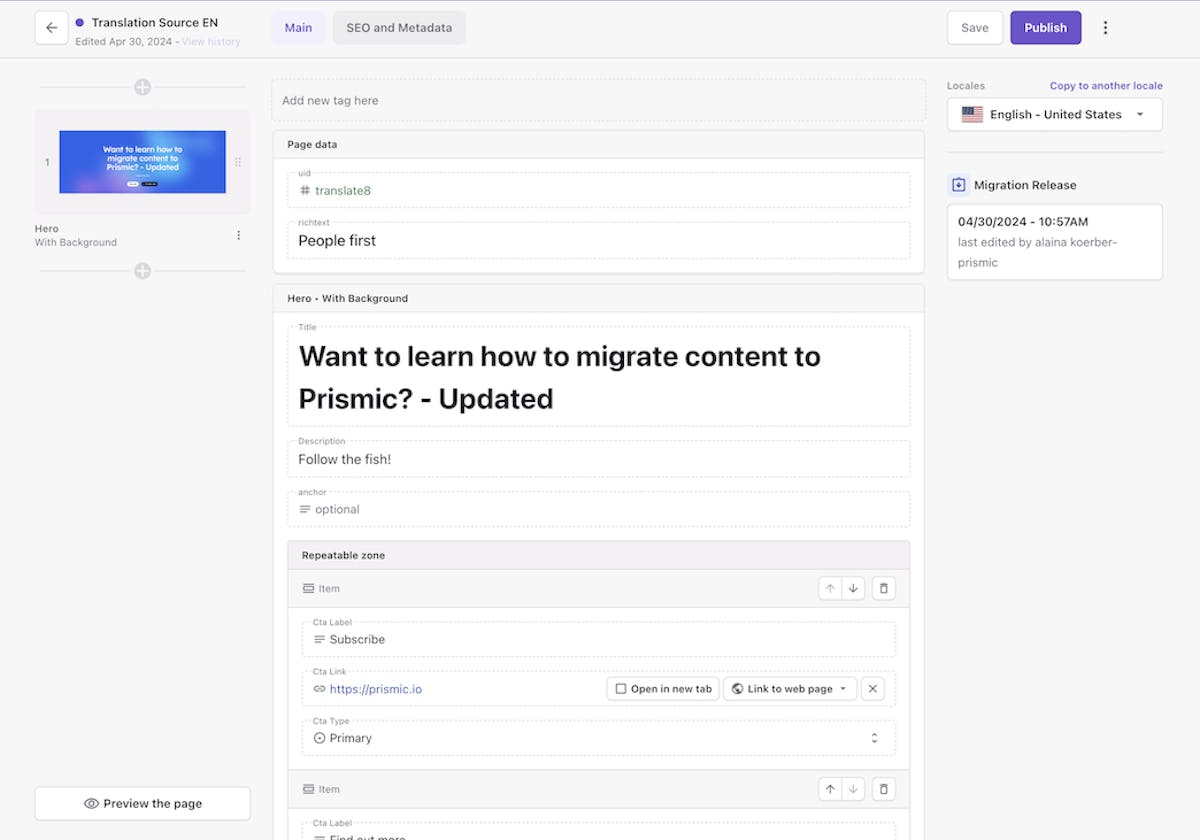Click the plus icon above the Hero slice

142,87
